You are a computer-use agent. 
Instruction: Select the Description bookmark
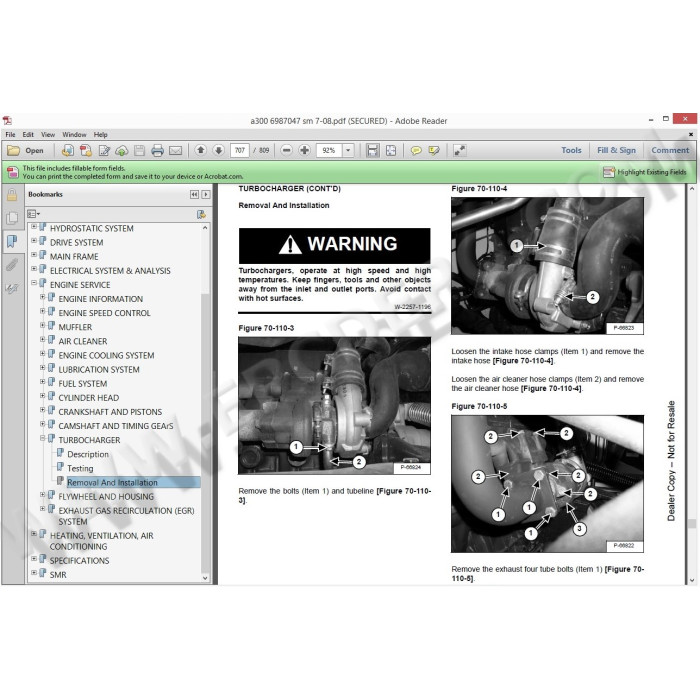pos(88,454)
